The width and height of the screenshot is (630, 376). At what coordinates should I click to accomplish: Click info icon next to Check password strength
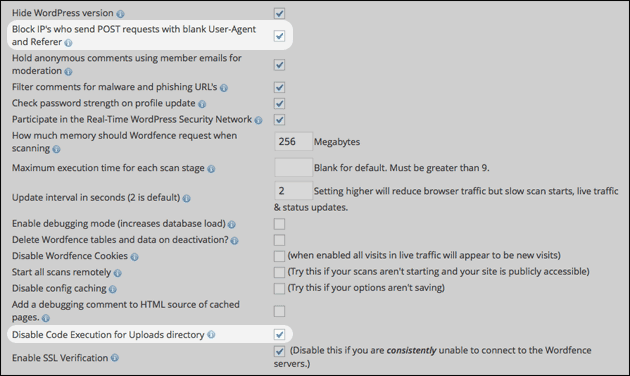coord(202,104)
